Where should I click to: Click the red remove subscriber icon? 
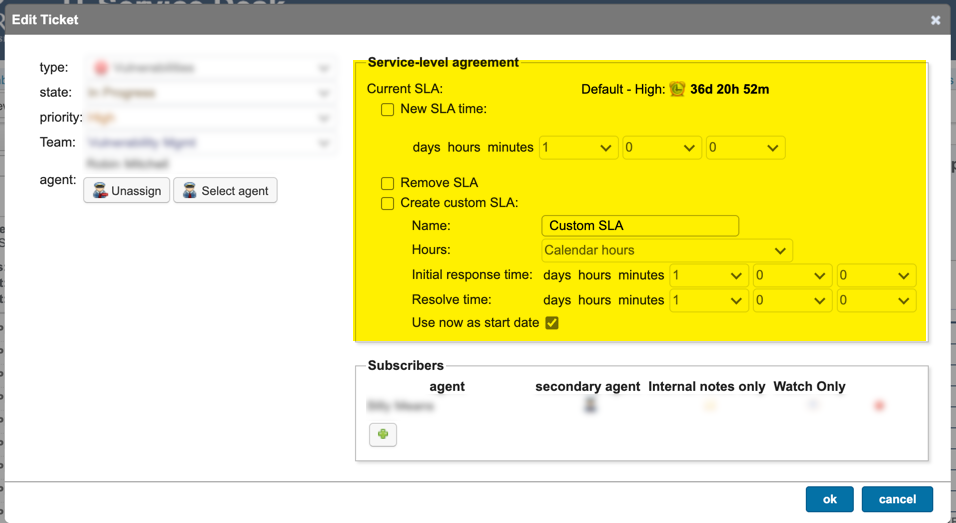click(x=879, y=406)
